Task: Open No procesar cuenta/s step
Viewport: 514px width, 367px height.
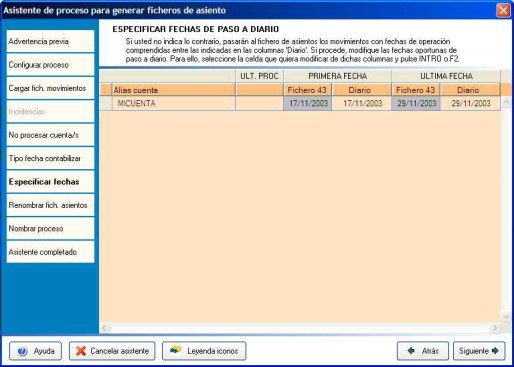Action: [50, 135]
